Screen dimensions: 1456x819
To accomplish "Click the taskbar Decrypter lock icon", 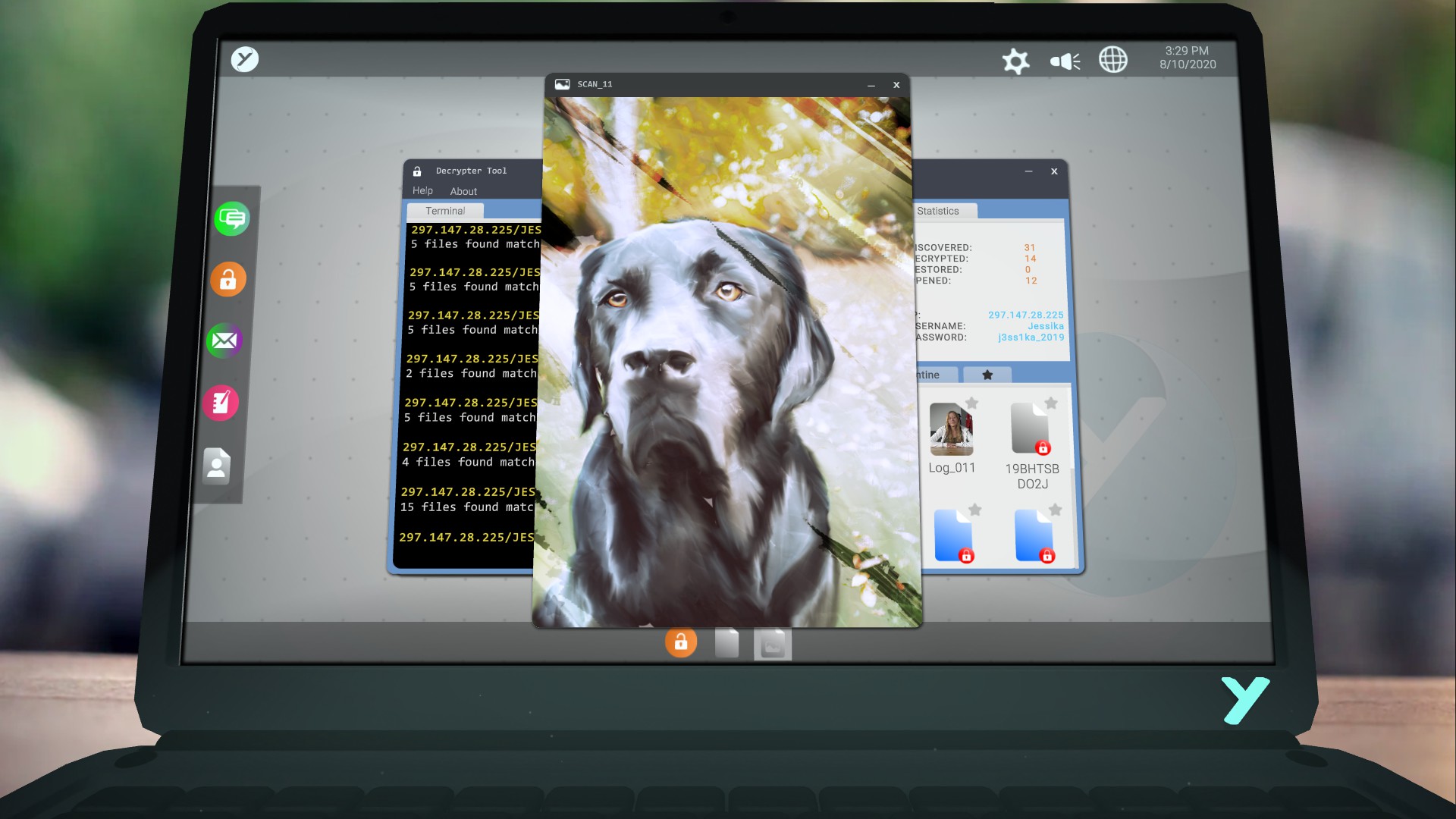I will click(x=681, y=642).
